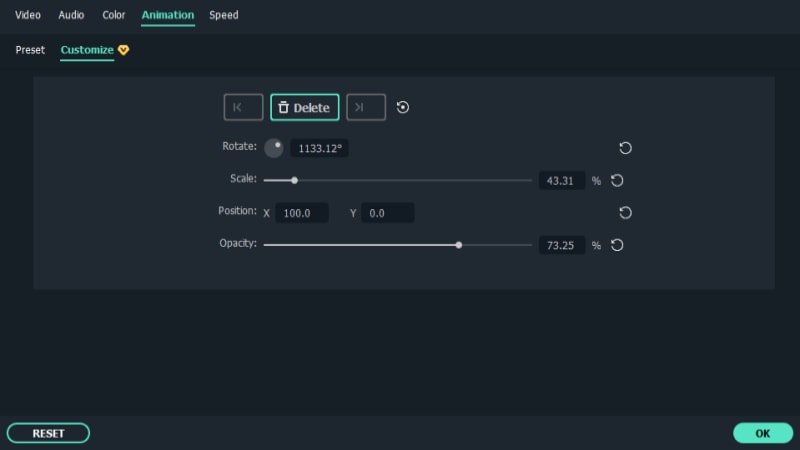Delete the current keyframe
Screen dimensions: 800x450
(x=305, y=107)
